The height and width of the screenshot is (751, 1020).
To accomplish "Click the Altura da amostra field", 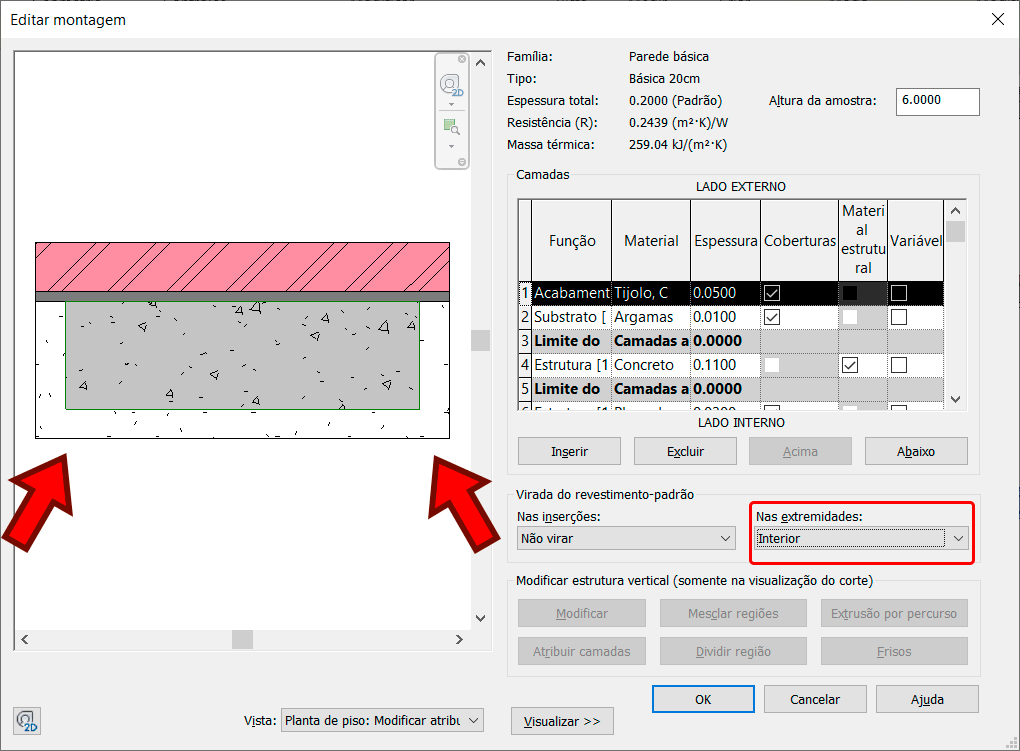I will coord(937,101).
